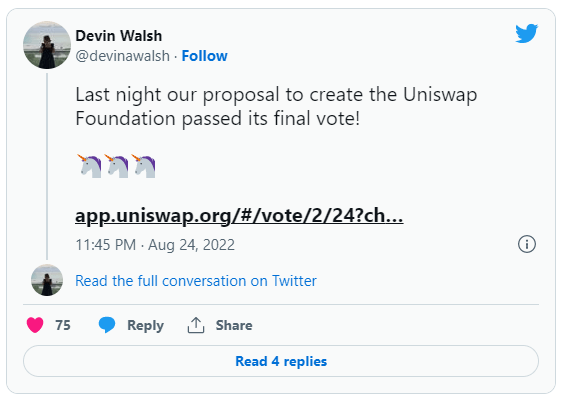The width and height of the screenshot is (562, 402).
Task: Open the tweet info circle icon
Action: 527,244
